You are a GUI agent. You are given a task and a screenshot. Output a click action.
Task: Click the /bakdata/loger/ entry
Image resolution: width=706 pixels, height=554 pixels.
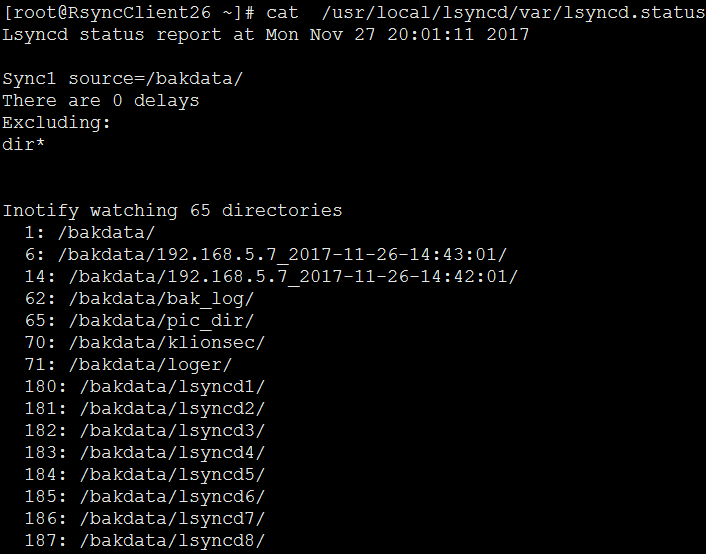128,365
